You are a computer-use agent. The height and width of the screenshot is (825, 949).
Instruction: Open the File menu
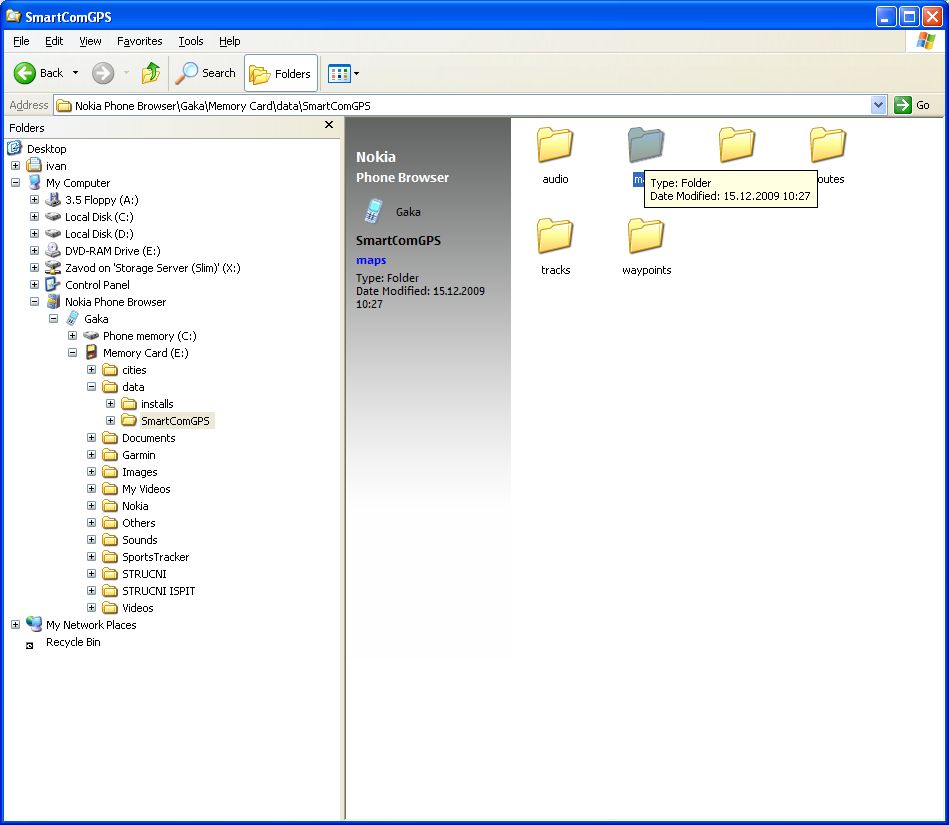[21, 41]
